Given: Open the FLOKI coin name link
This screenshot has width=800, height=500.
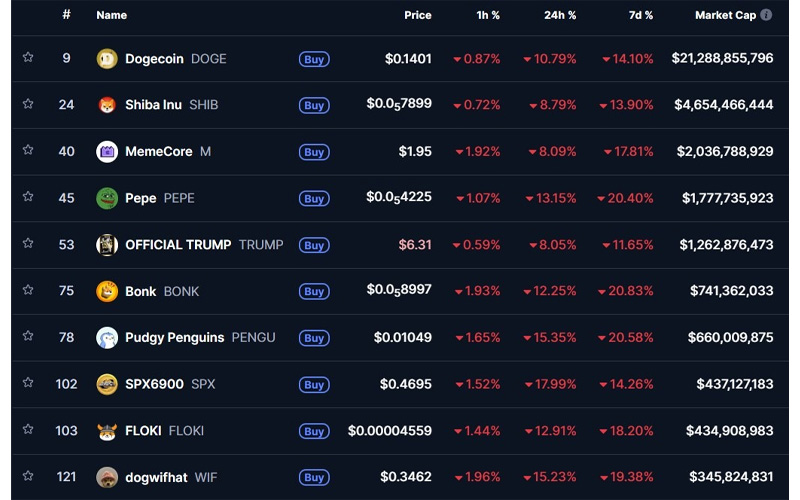Looking at the screenshot, I should [x=143, y=431].
